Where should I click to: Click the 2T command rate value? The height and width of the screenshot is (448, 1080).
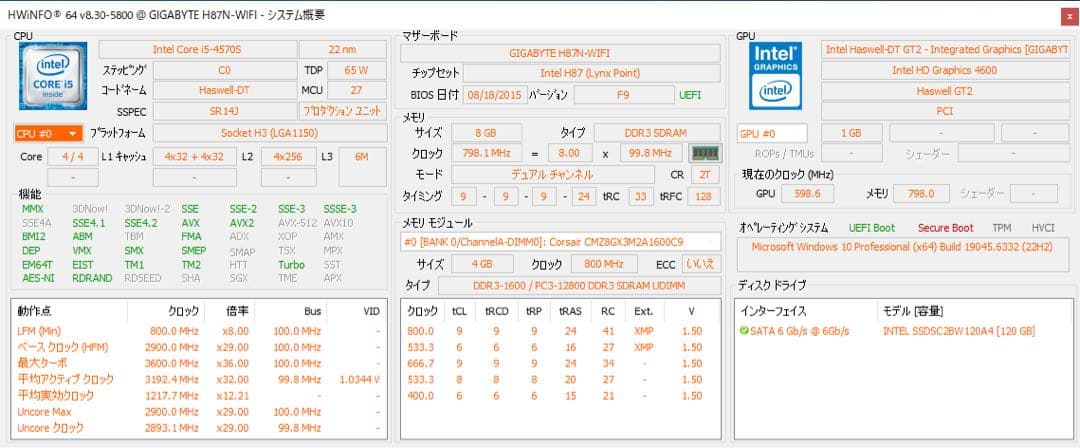click(705, 175)
